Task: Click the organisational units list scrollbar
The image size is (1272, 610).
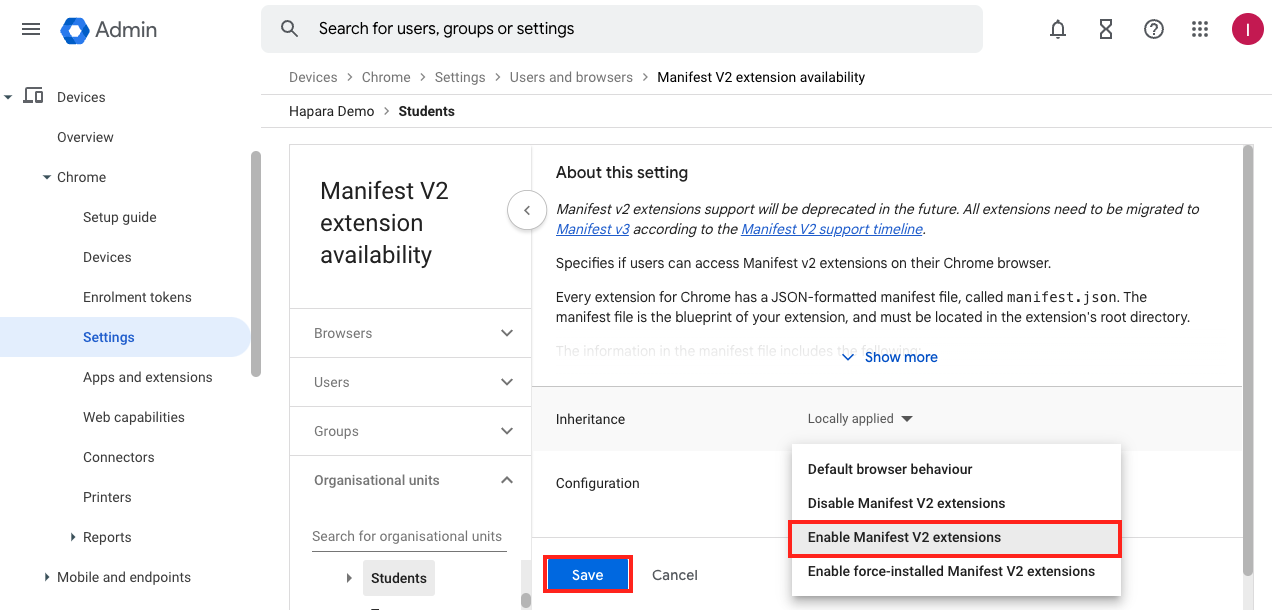Action: point(526,600)
